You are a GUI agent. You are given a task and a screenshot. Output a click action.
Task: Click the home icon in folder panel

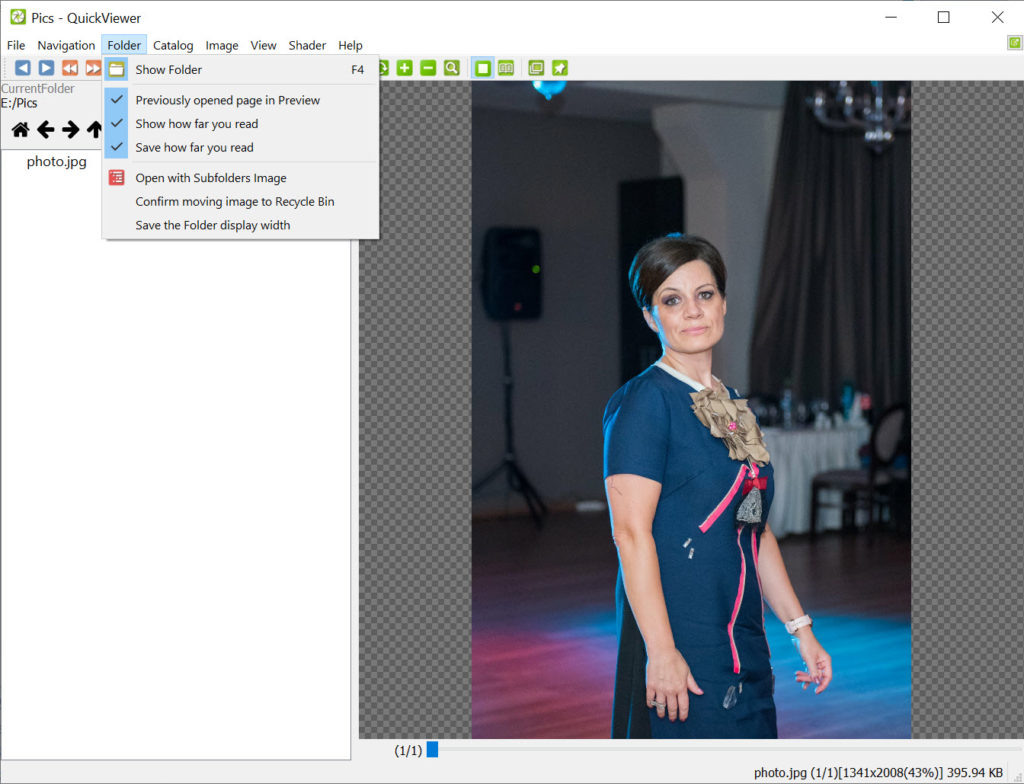point(20,129)
